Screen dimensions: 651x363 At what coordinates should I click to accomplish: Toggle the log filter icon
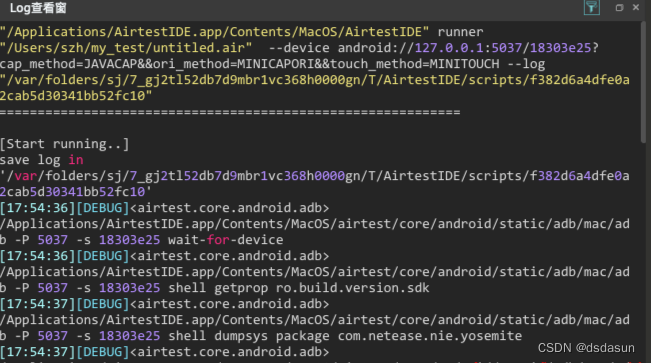point(591,7)
